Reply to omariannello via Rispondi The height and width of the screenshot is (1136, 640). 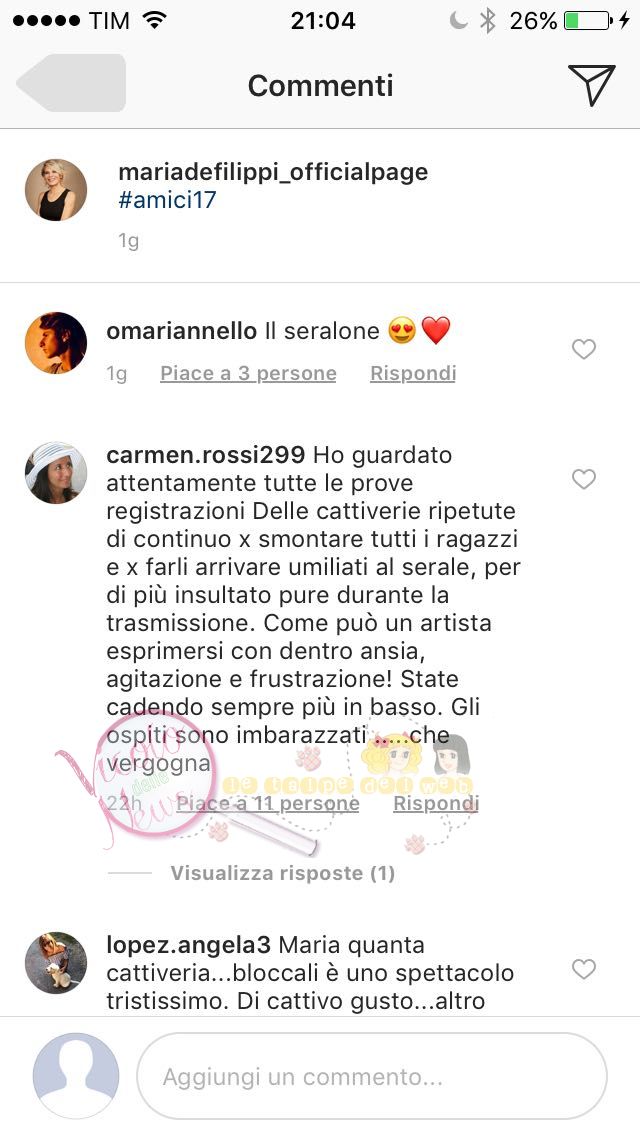tap(412, 373)
